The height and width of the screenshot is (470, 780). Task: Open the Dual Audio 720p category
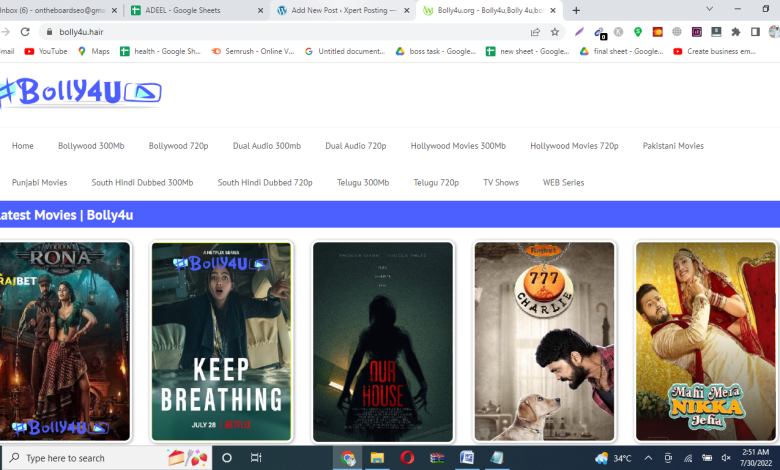356,146
